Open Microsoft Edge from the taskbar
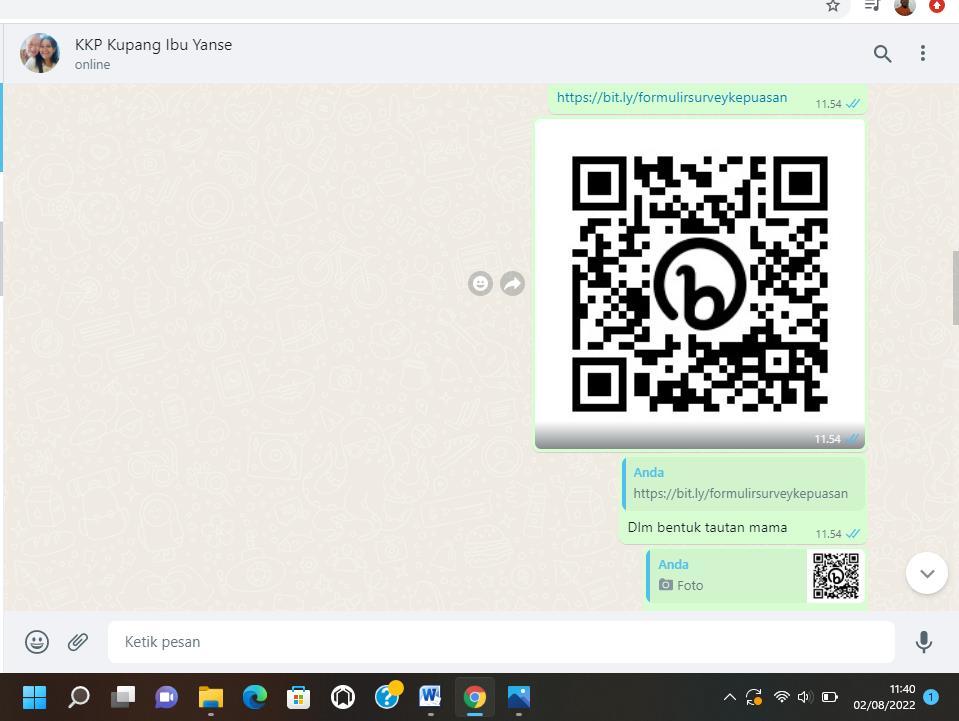Image resolution: width=959 pixels, height=721 pixels. [254, 697]
